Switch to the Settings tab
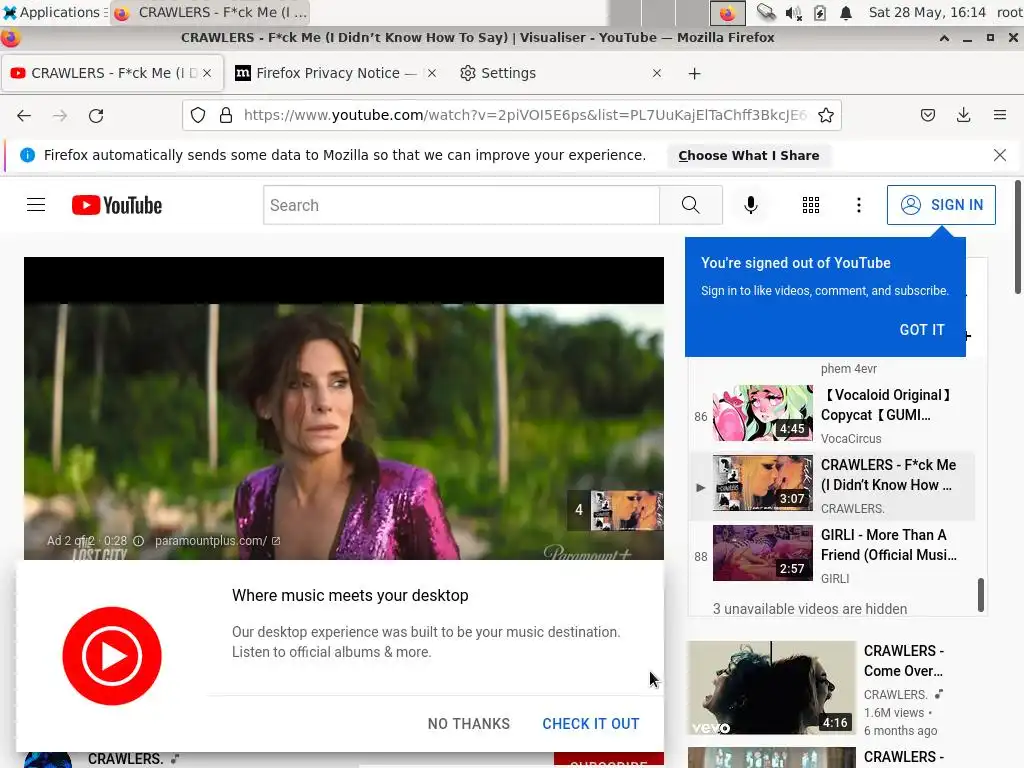Viewport: 1024px width, 768px height. click(x=560, y=73)
